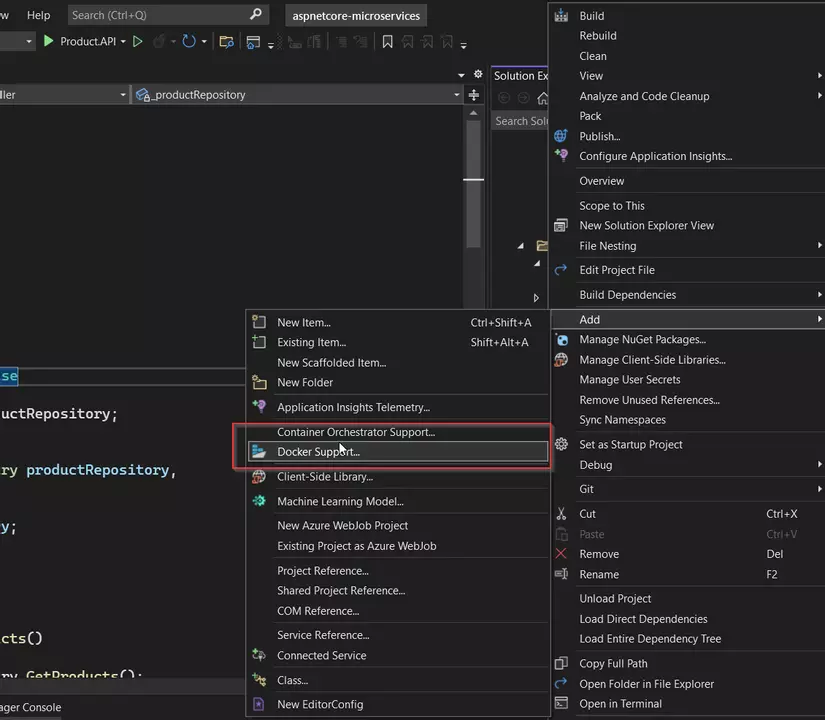The height and width of the screenshot is (720, 825).
Task: Click the Client-Side Library globe icon
Action: tap(259, 476)
